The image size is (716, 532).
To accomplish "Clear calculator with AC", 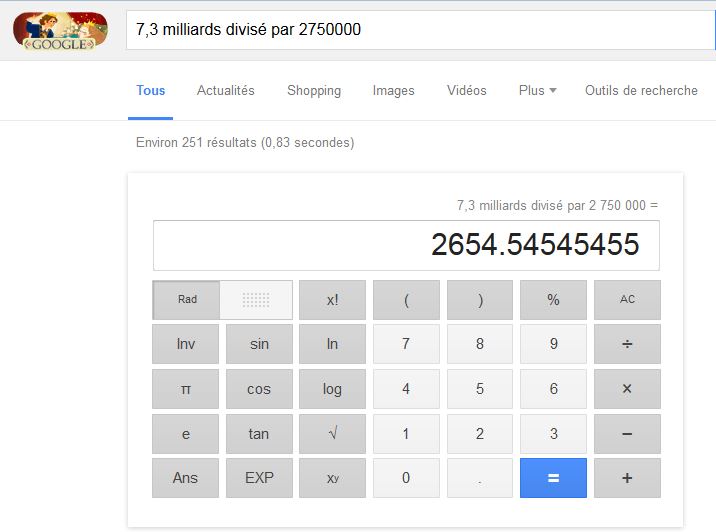I will (627, 300).
